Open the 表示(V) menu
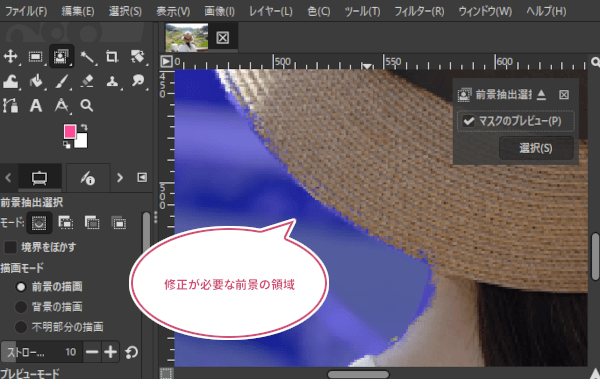This screenshot has height=379, width=600. click(173, 11)
